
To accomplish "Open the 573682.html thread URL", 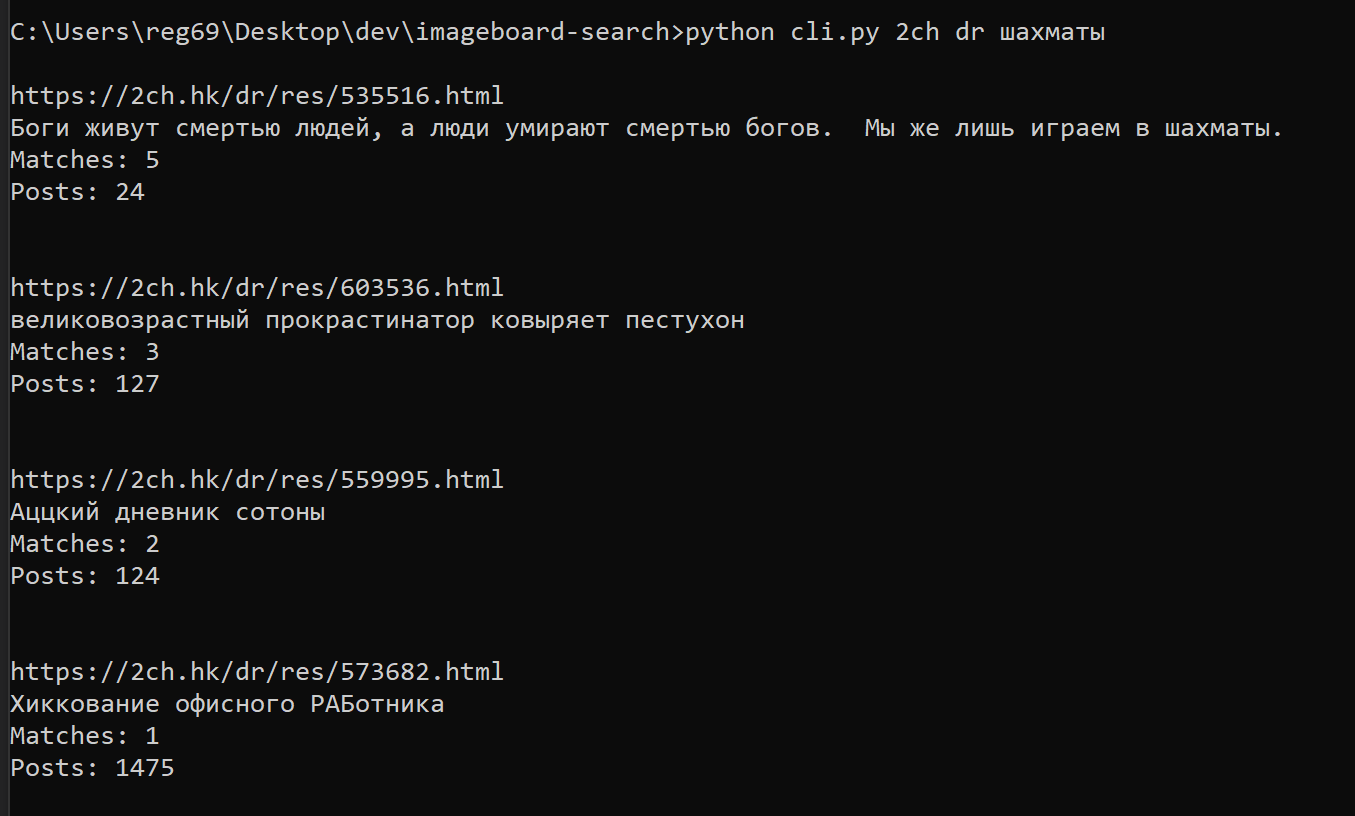I will click(257, 672).
